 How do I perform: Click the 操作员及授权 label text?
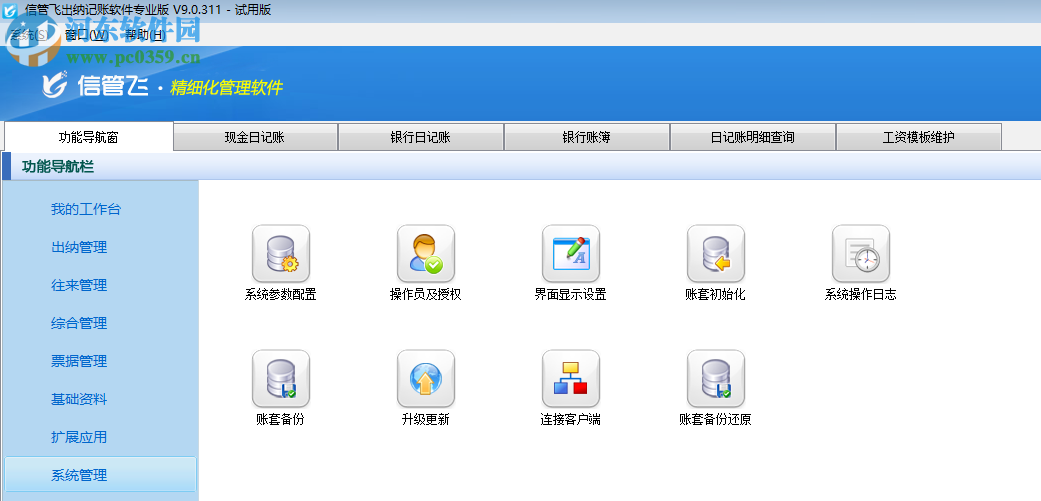[426, 295]
